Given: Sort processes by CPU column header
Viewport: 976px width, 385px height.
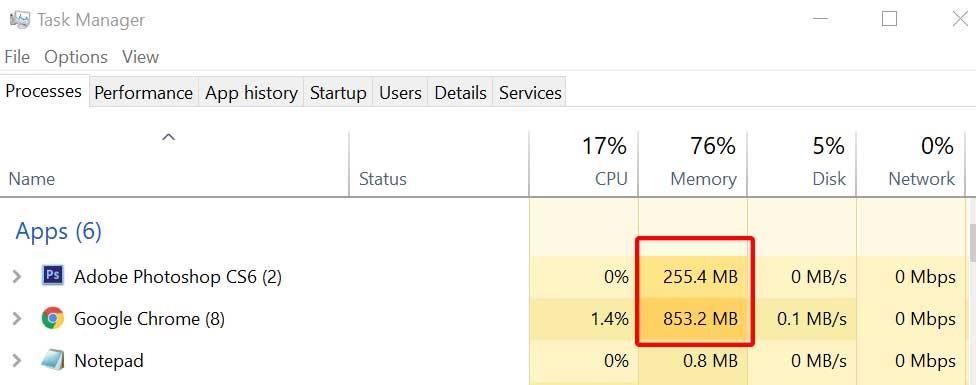Looking at the screenshot, I should 584,163.
